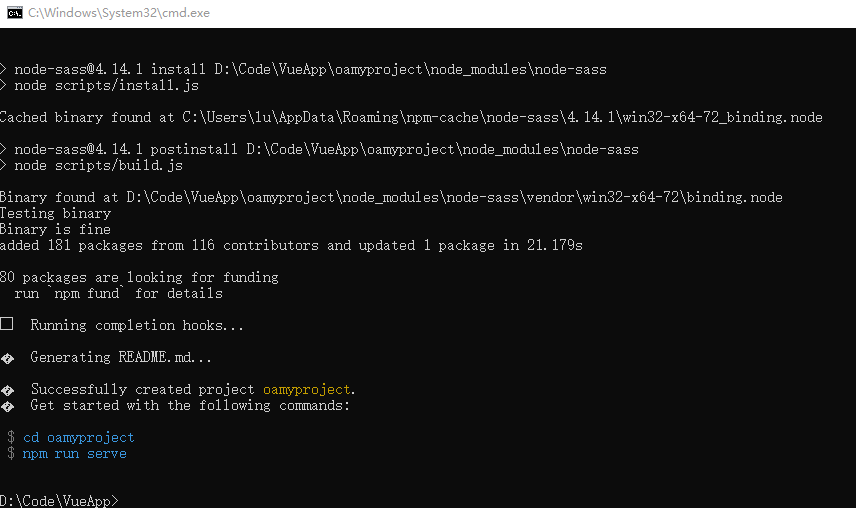The image size is (856, 508).
Task: Click the node scripts/install.js line
Action: (96, 86)
